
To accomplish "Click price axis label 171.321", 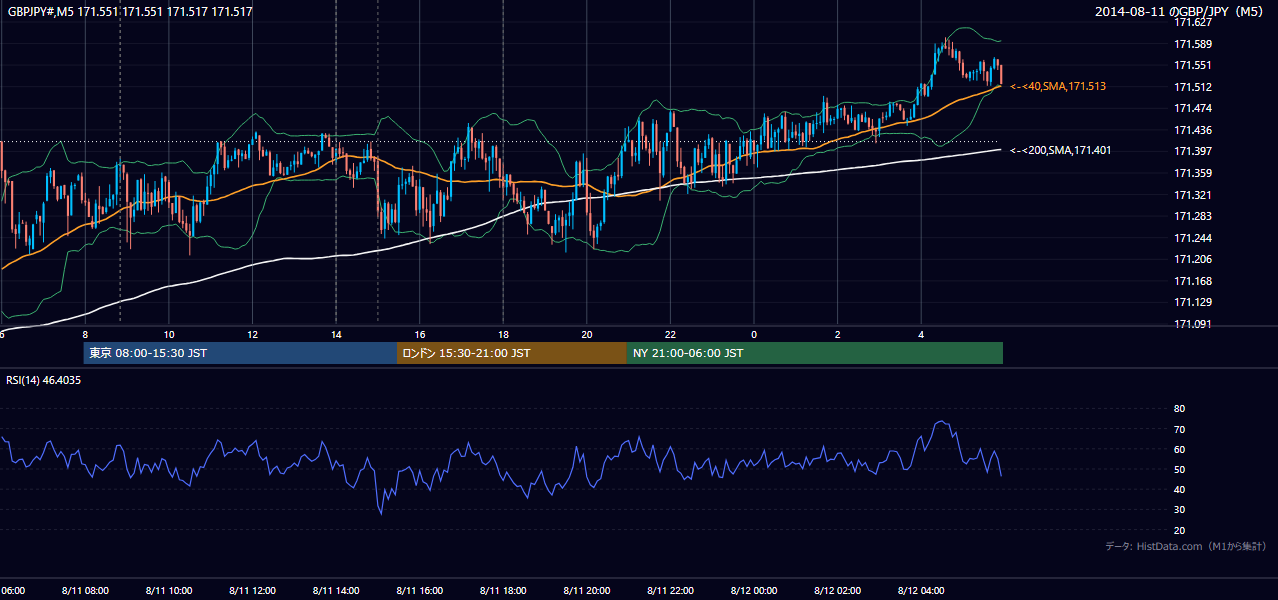I will [x=1192, y=195].
